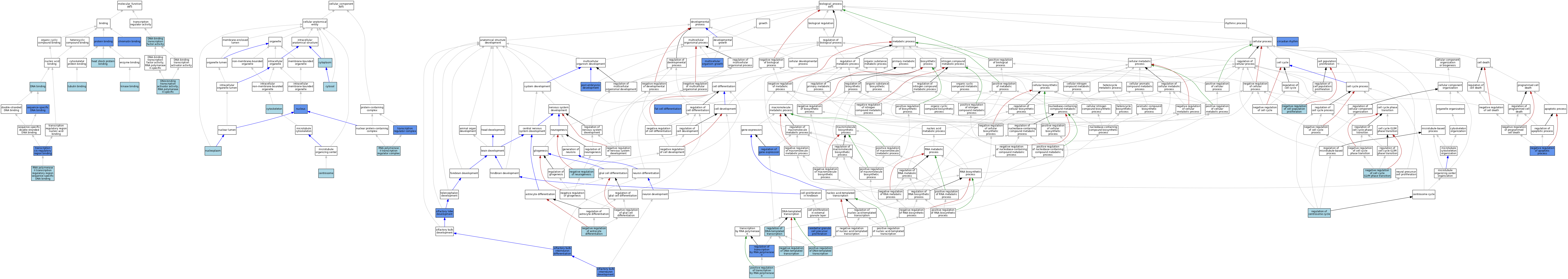
Task: Click the 'centrosome cycle' node
Action: [x=1424, y=194]
